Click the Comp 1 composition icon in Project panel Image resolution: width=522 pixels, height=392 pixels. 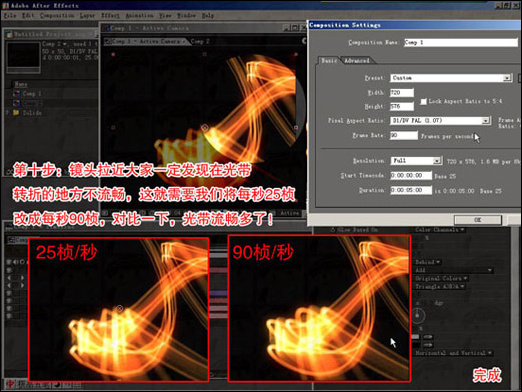pyautogui.click(x=16, y=94)
